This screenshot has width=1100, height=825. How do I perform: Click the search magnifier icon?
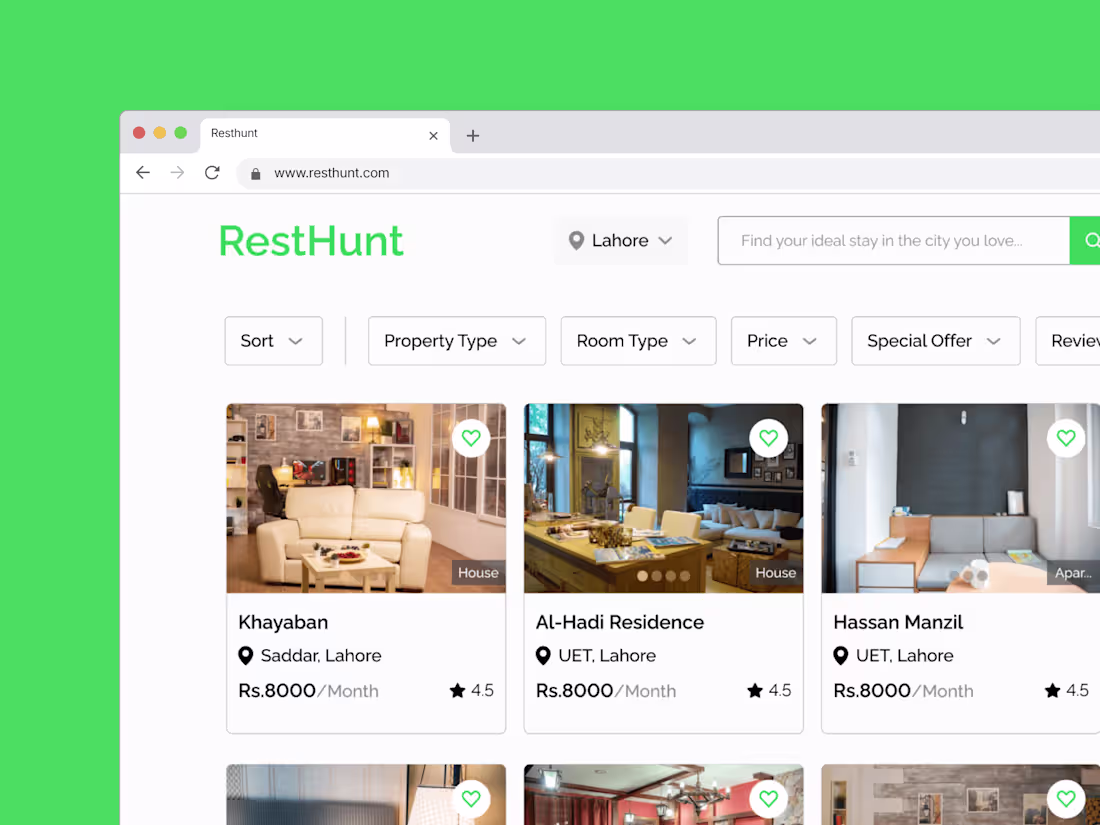[x=1090, y=240]
